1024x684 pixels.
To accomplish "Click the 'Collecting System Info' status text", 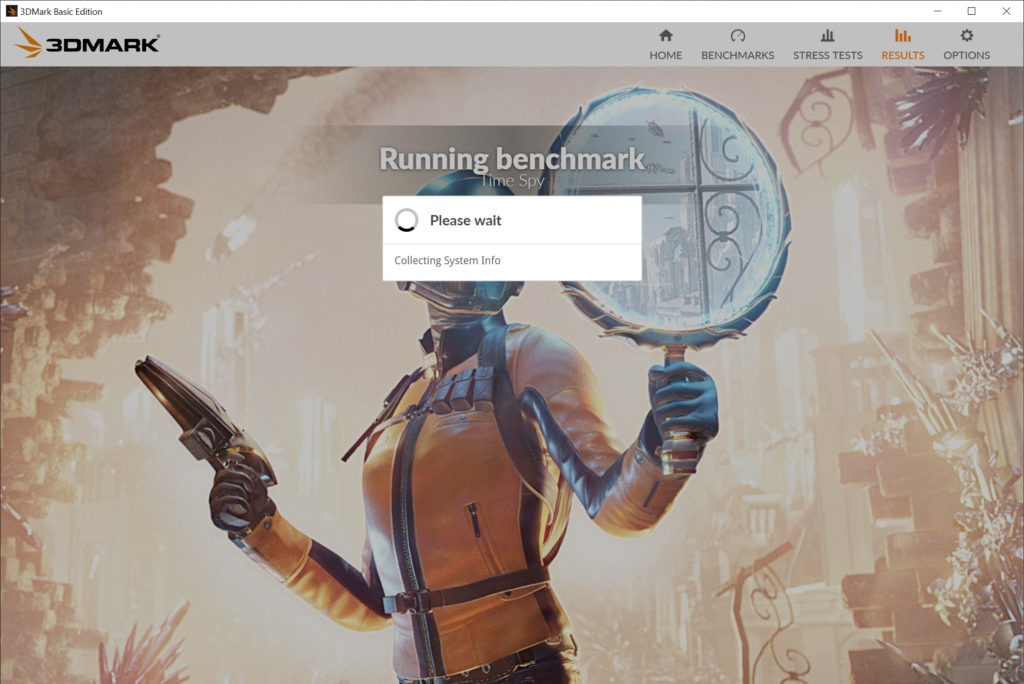I will coord(447,260).
